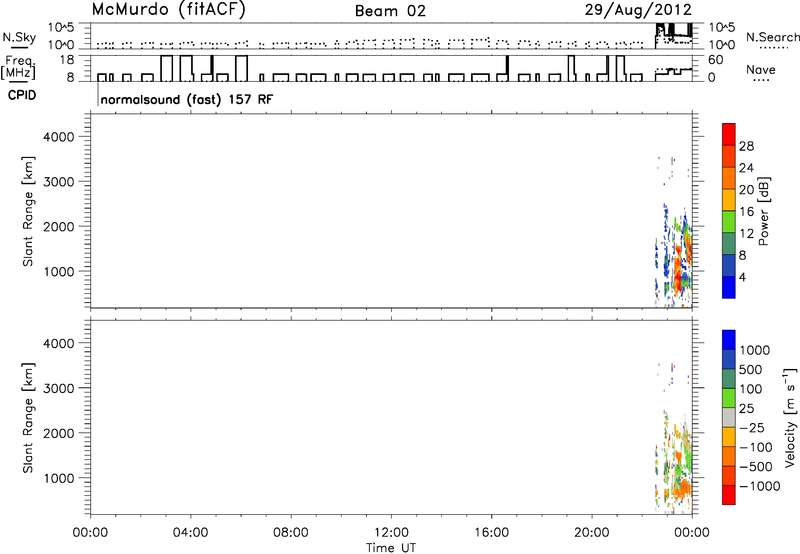Click the '60' right tick of the Nave axis
Viewport: 800px width, 554px height.
[x=715, y=60]
